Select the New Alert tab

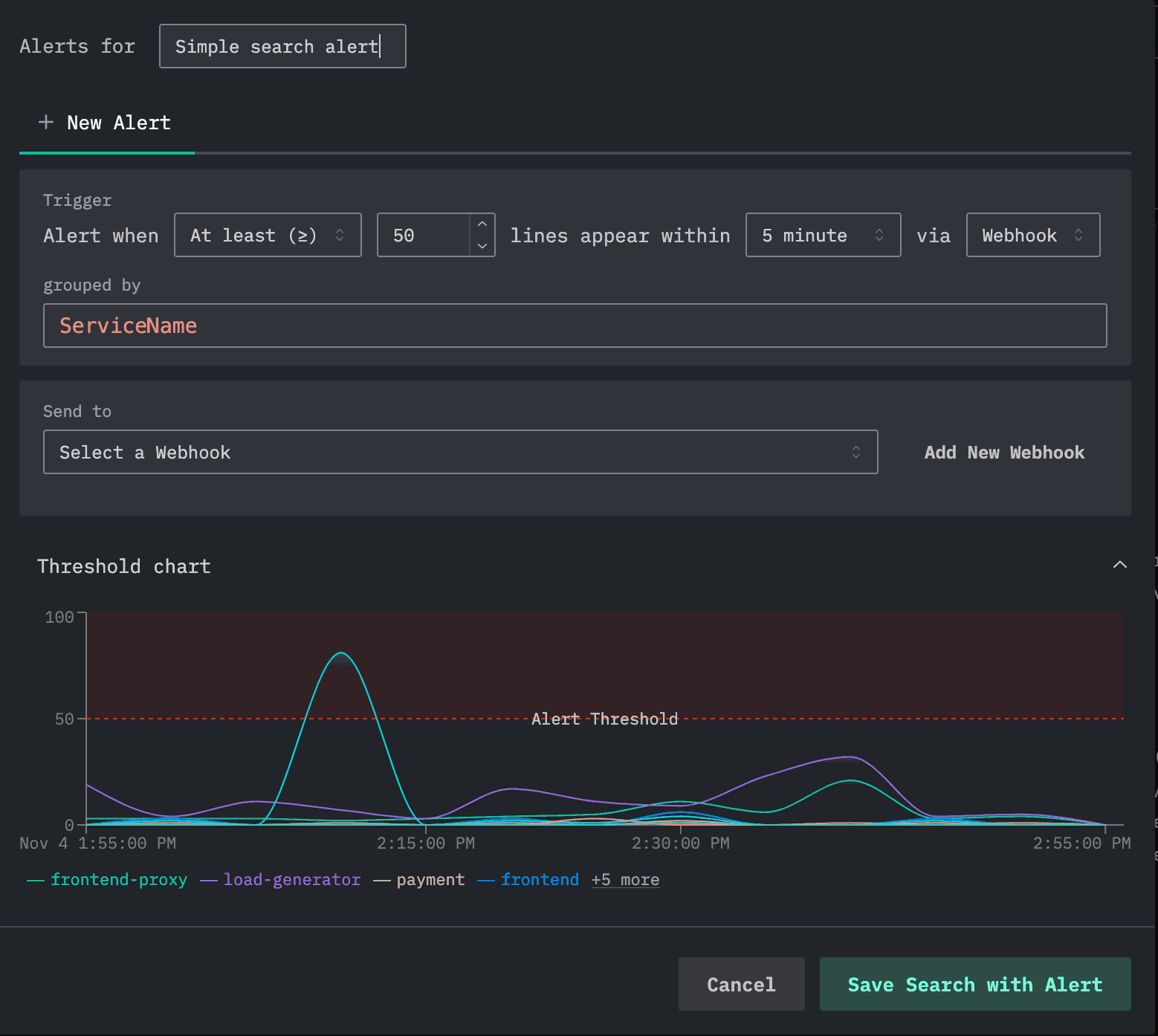[x=107, y=123]
